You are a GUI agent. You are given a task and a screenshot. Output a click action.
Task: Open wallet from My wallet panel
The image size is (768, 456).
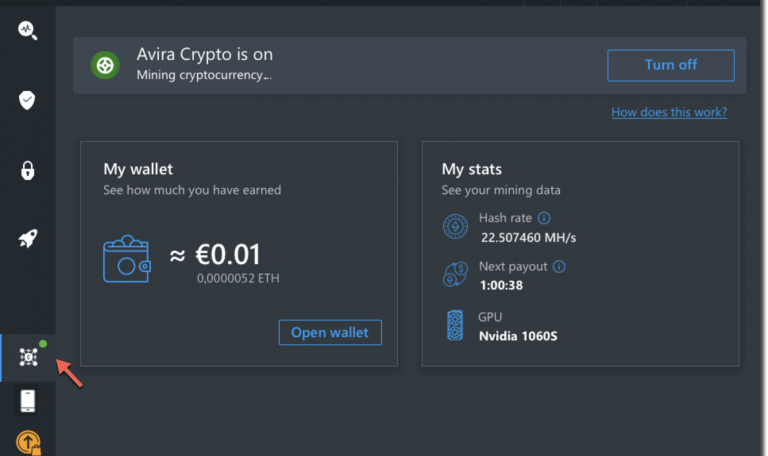329,332
